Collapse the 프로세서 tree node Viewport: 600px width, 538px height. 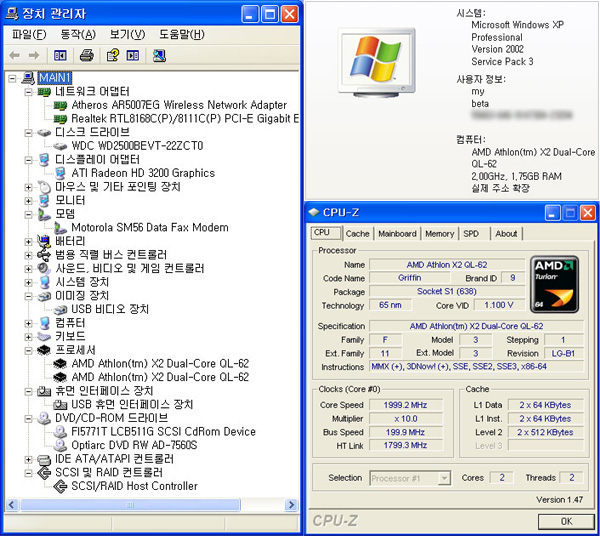click(x=28, y=350)
